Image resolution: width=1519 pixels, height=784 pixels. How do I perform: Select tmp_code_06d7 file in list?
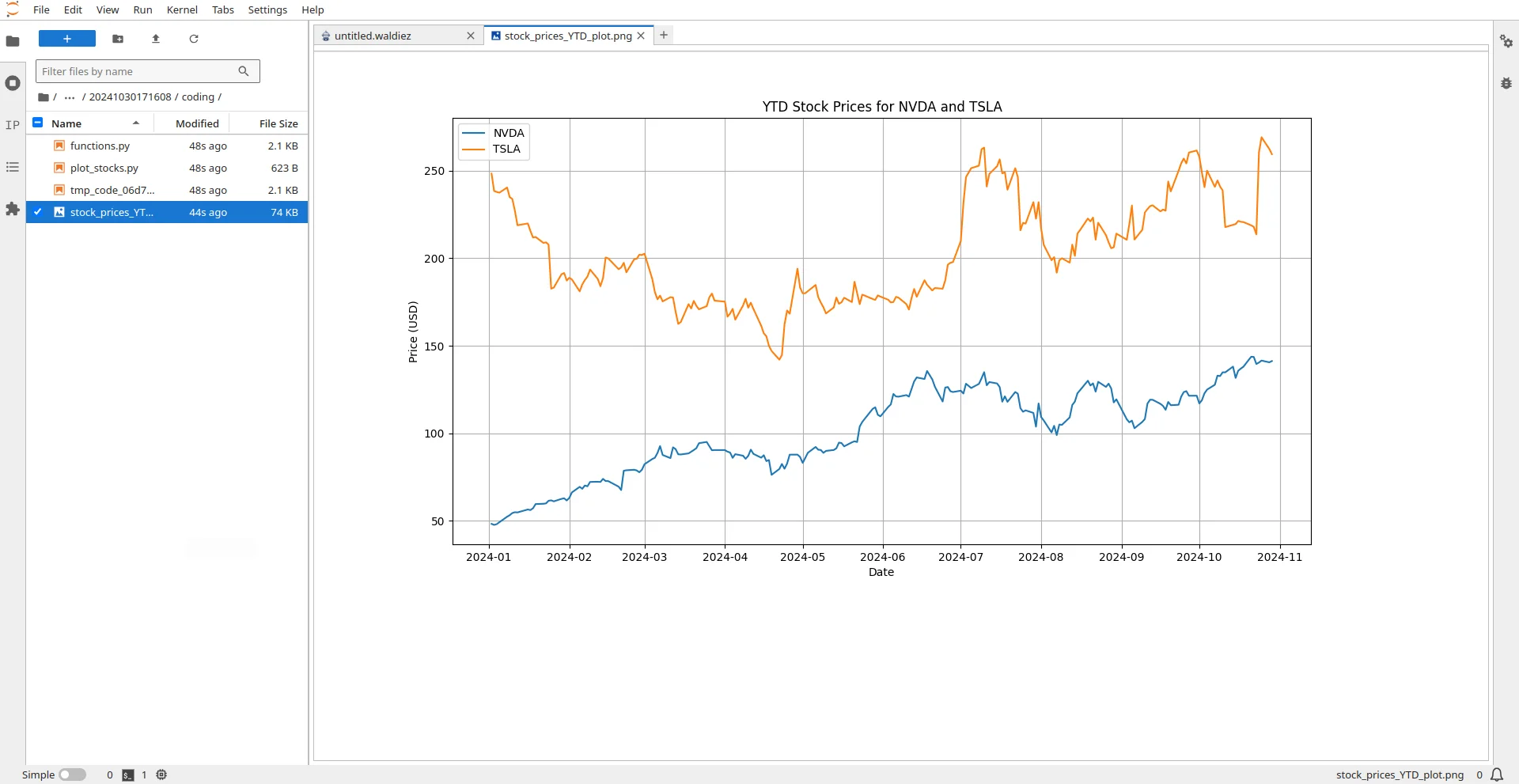[167, 190]
